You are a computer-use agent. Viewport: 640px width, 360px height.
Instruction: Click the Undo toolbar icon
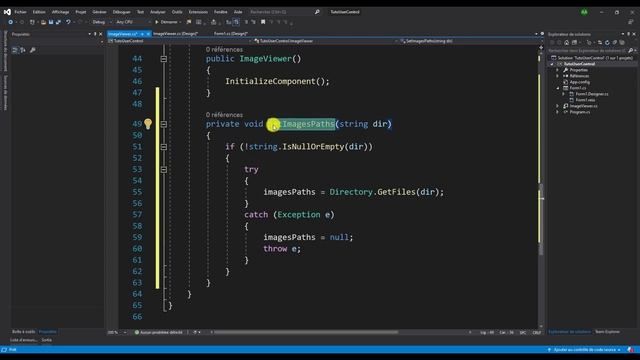pos(68,22)
